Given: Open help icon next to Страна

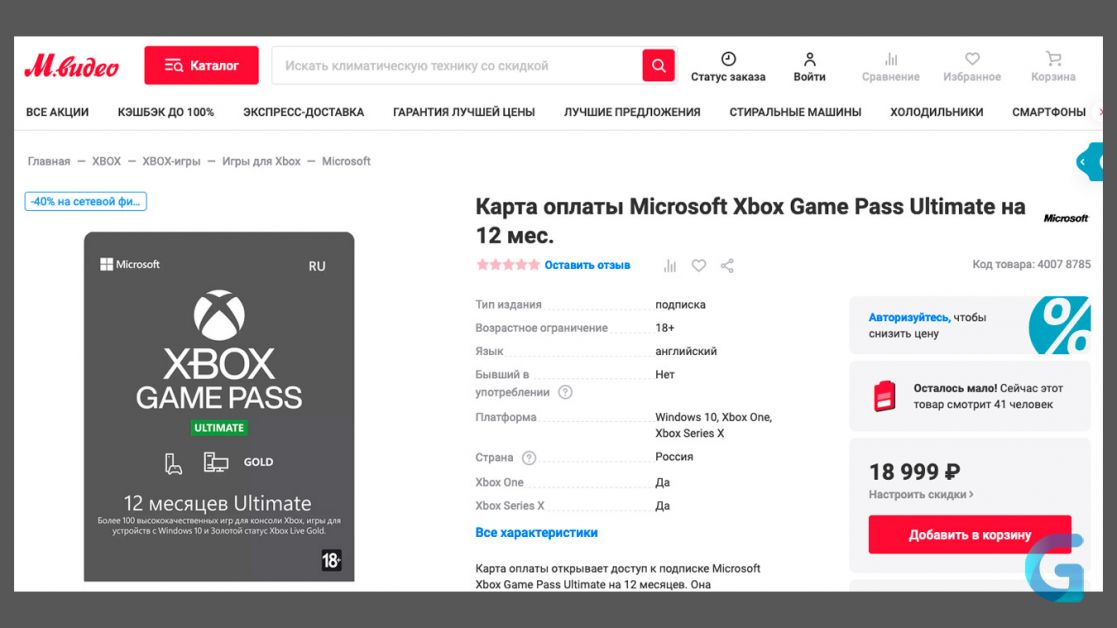Looking at the screenshot, I should coord(529,458).
